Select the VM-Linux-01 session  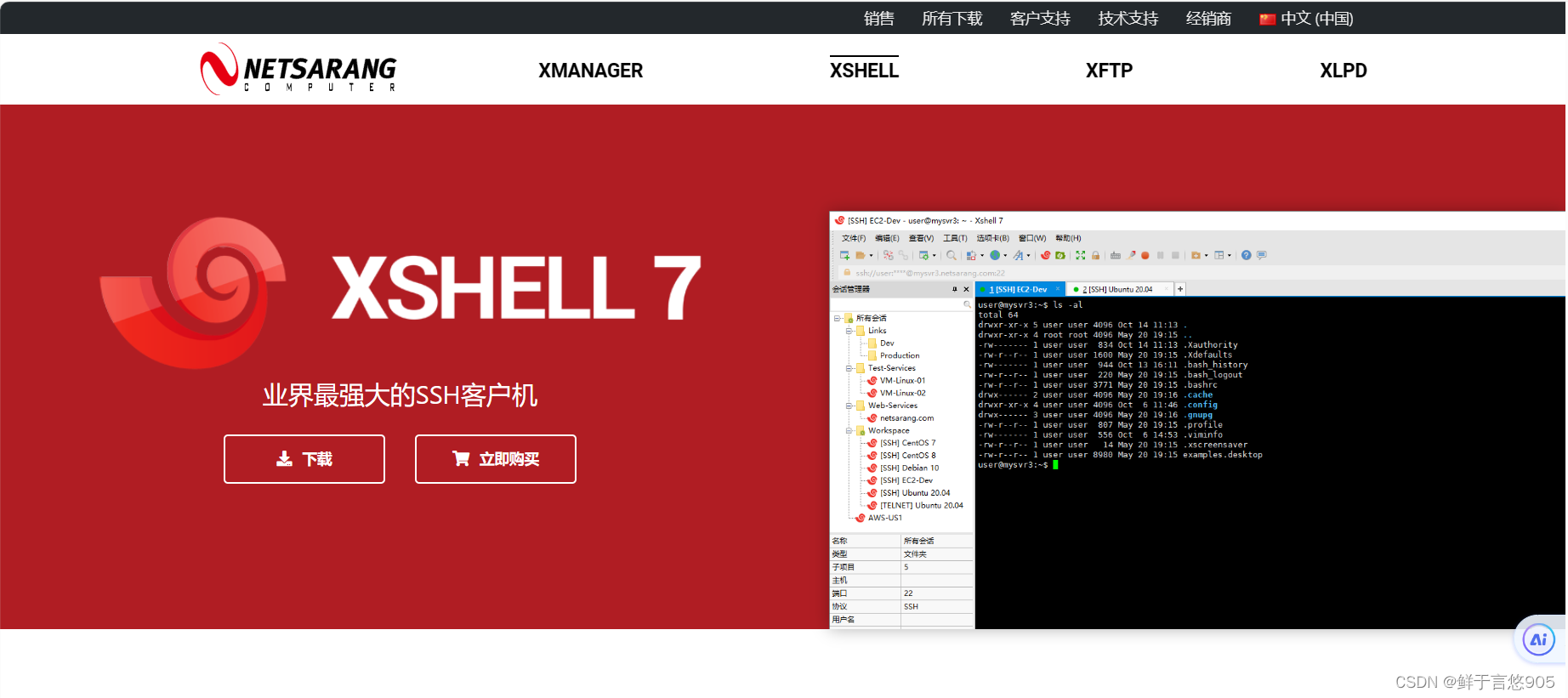click(902, 380)
